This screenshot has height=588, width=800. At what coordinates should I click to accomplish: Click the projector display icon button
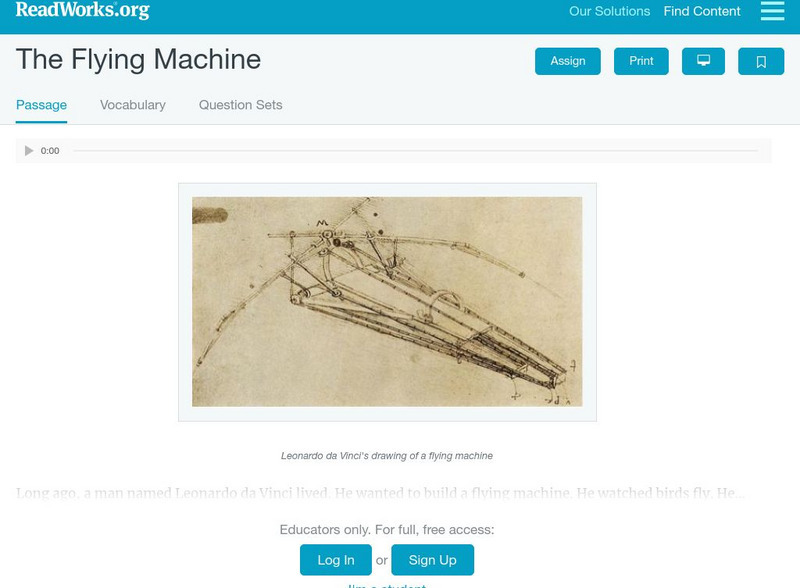click(703, 61)
